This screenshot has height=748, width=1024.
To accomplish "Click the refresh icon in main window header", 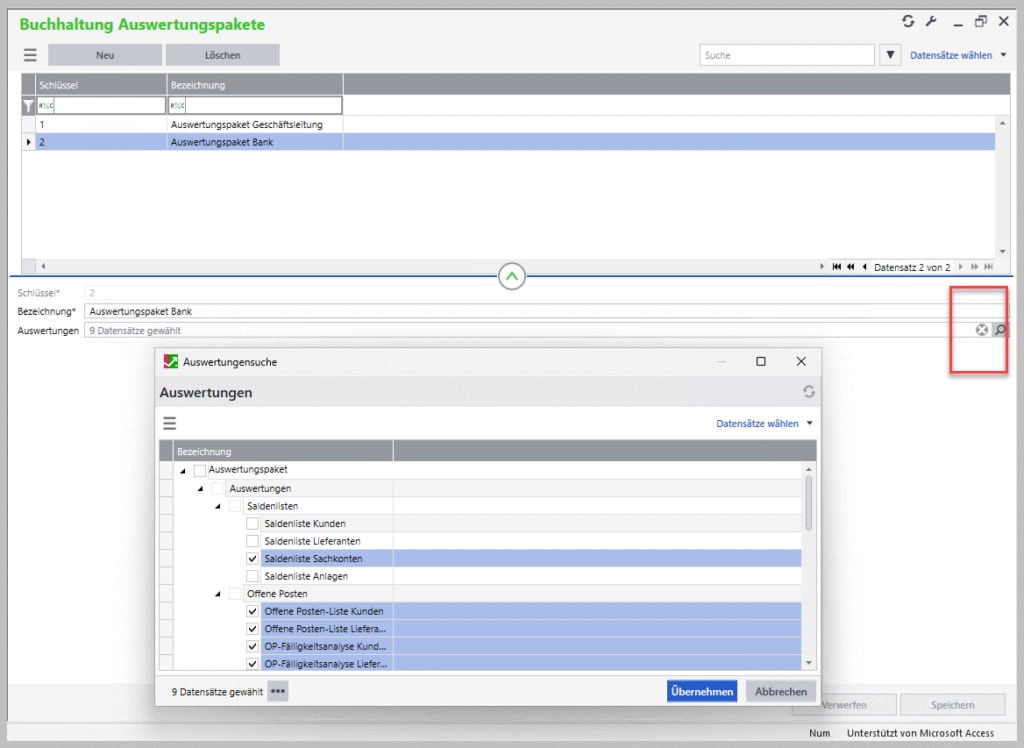I will pos(908,22).
